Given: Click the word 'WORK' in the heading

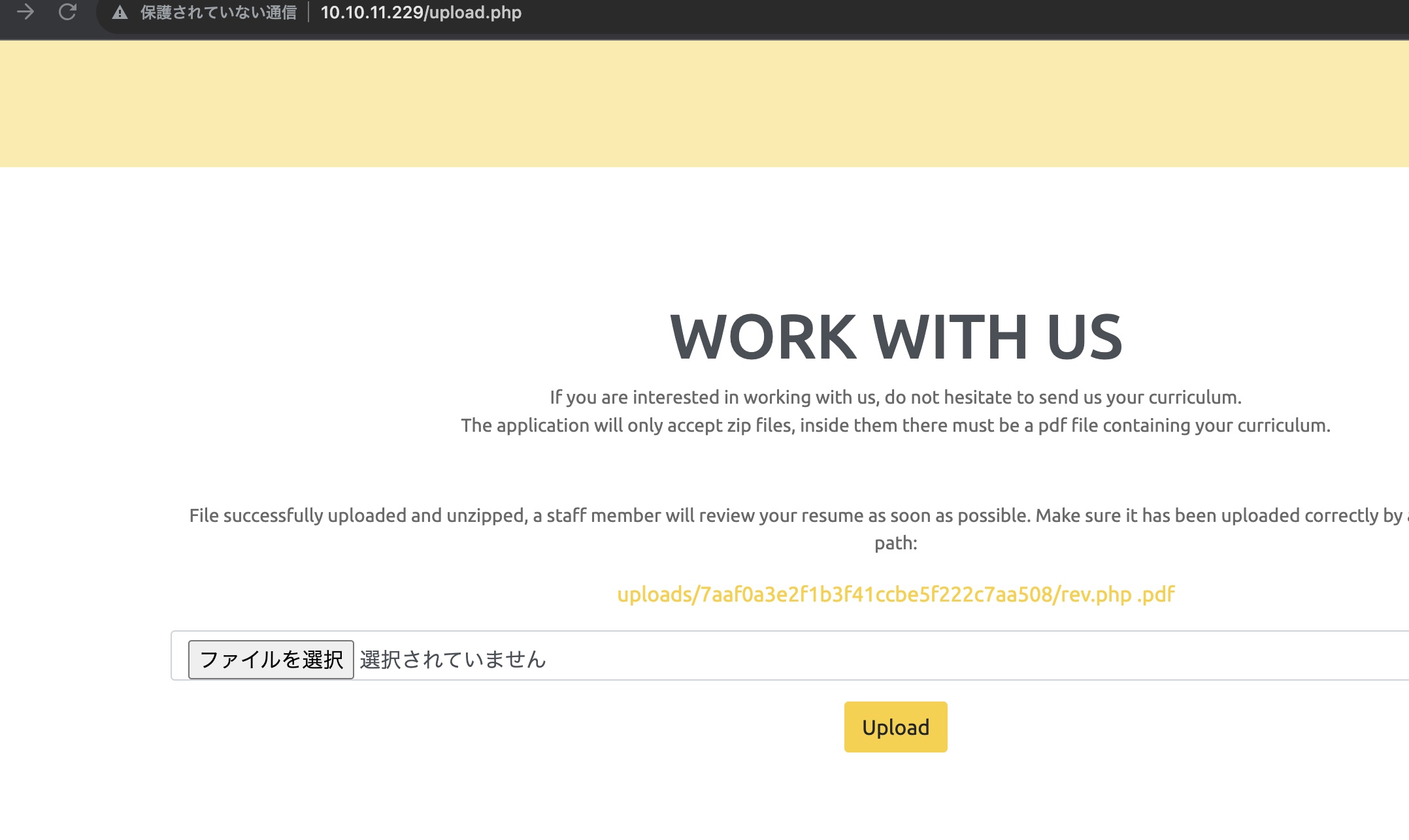Looking at the screenshot, I should [x=763, y=337].
